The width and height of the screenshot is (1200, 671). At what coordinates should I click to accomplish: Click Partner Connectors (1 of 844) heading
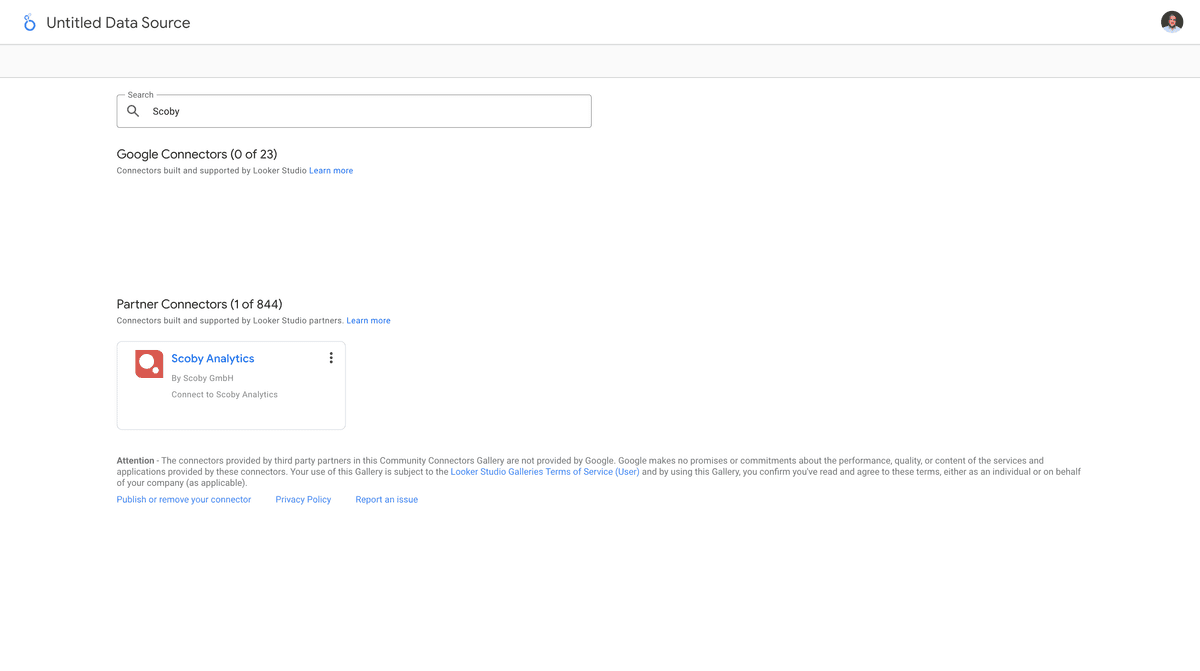[x=199, y=304]
